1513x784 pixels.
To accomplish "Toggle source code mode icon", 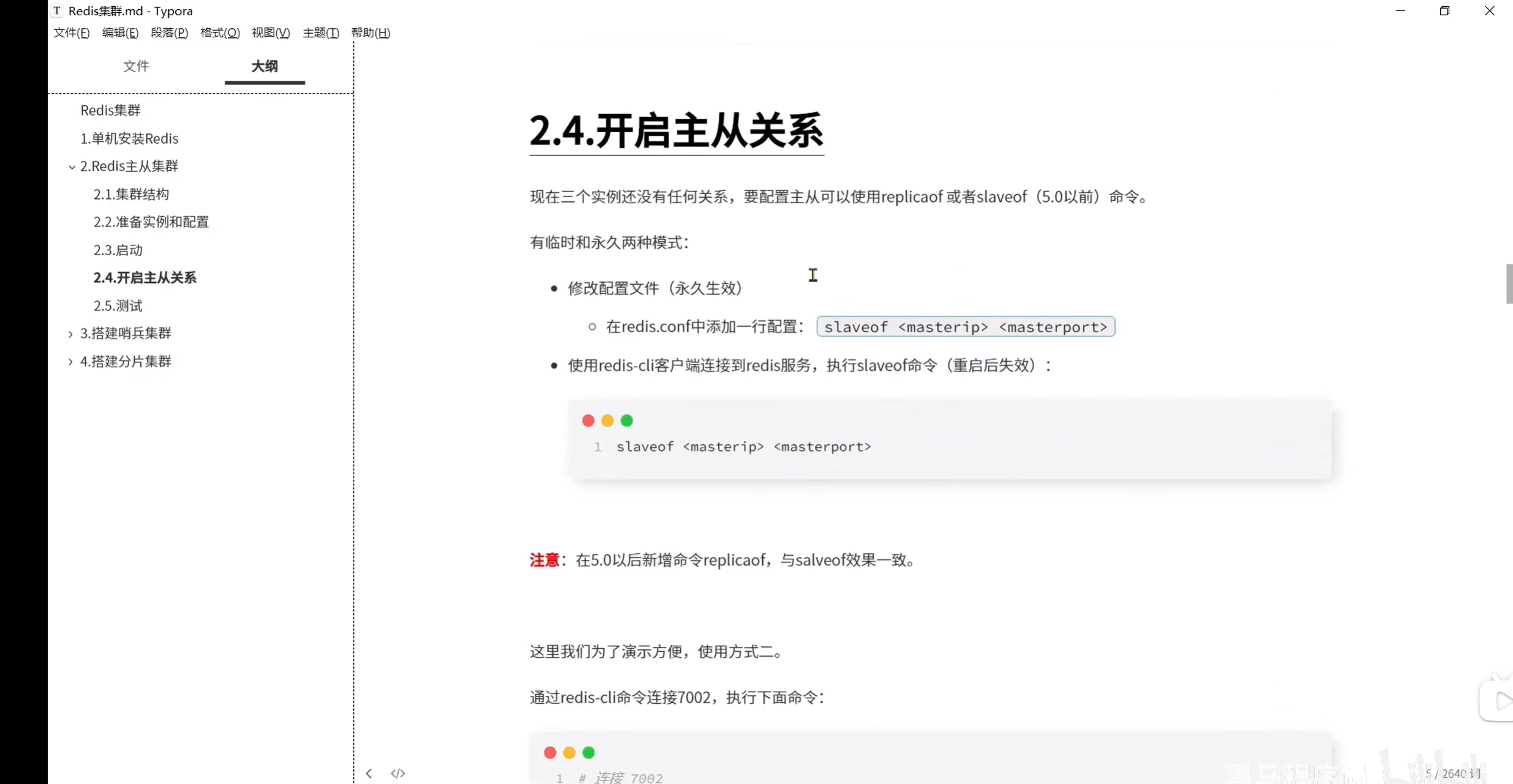I will click(398, 773).
